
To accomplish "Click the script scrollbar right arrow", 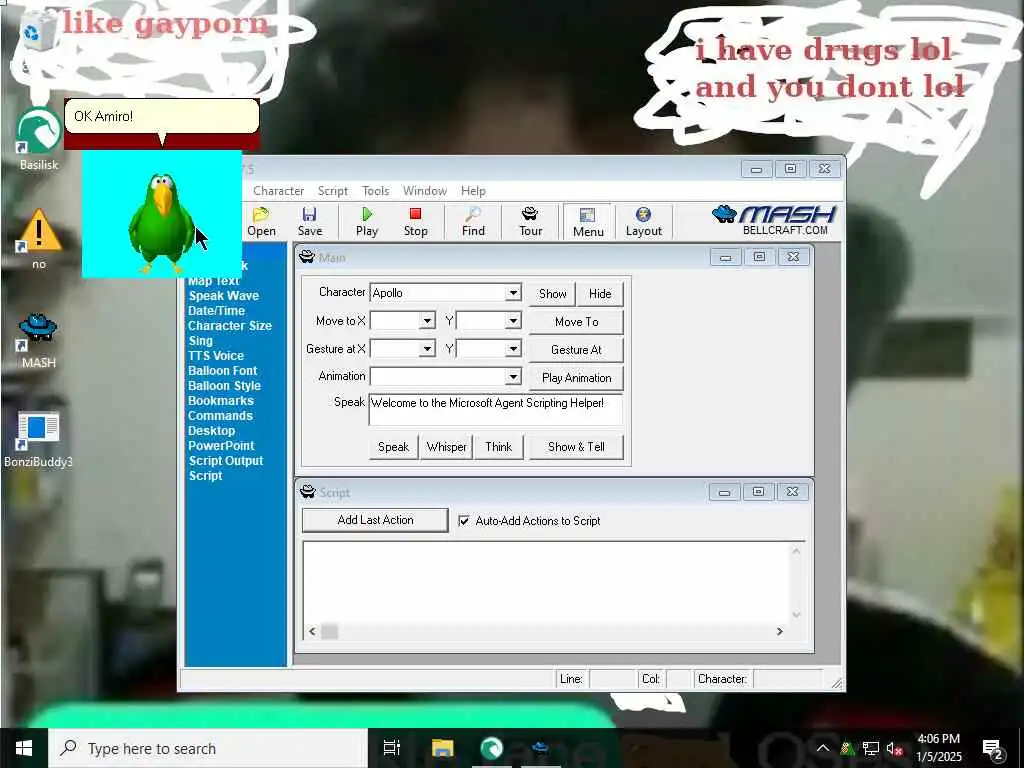I will click(x=779, y=632).
